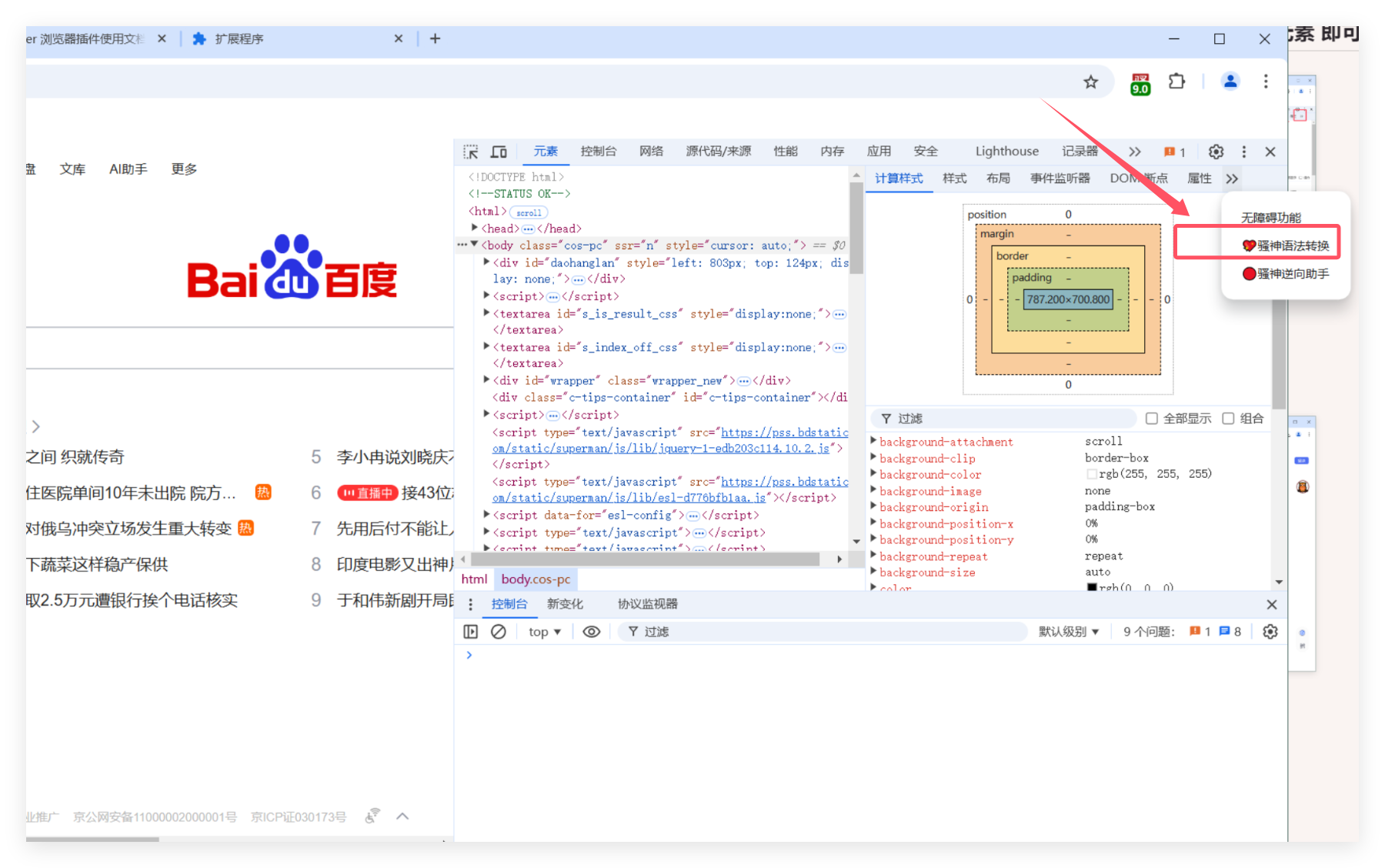Screen dimensions: 1385x868
Task: Check the 组合 checkbox
Action: [1228, 419]
